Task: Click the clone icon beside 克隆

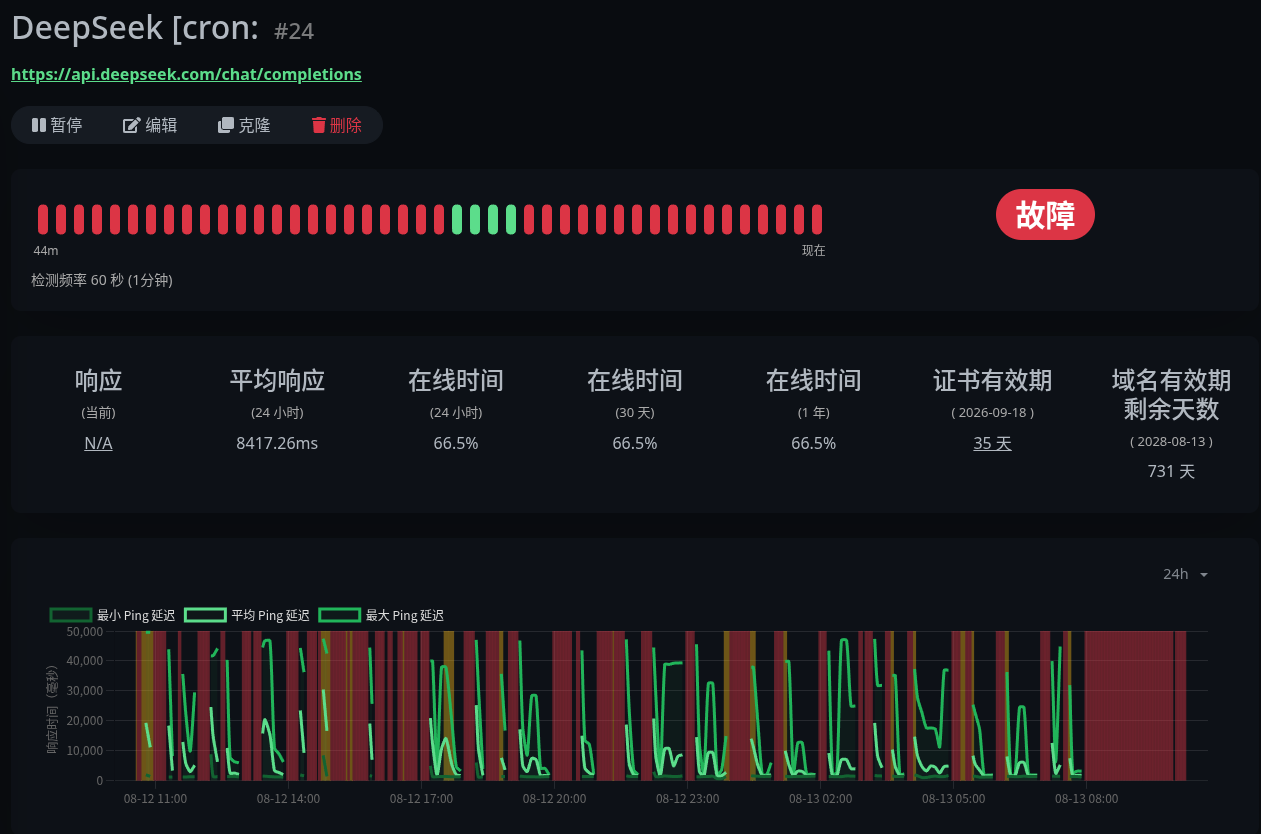Action: click(226, 125)
